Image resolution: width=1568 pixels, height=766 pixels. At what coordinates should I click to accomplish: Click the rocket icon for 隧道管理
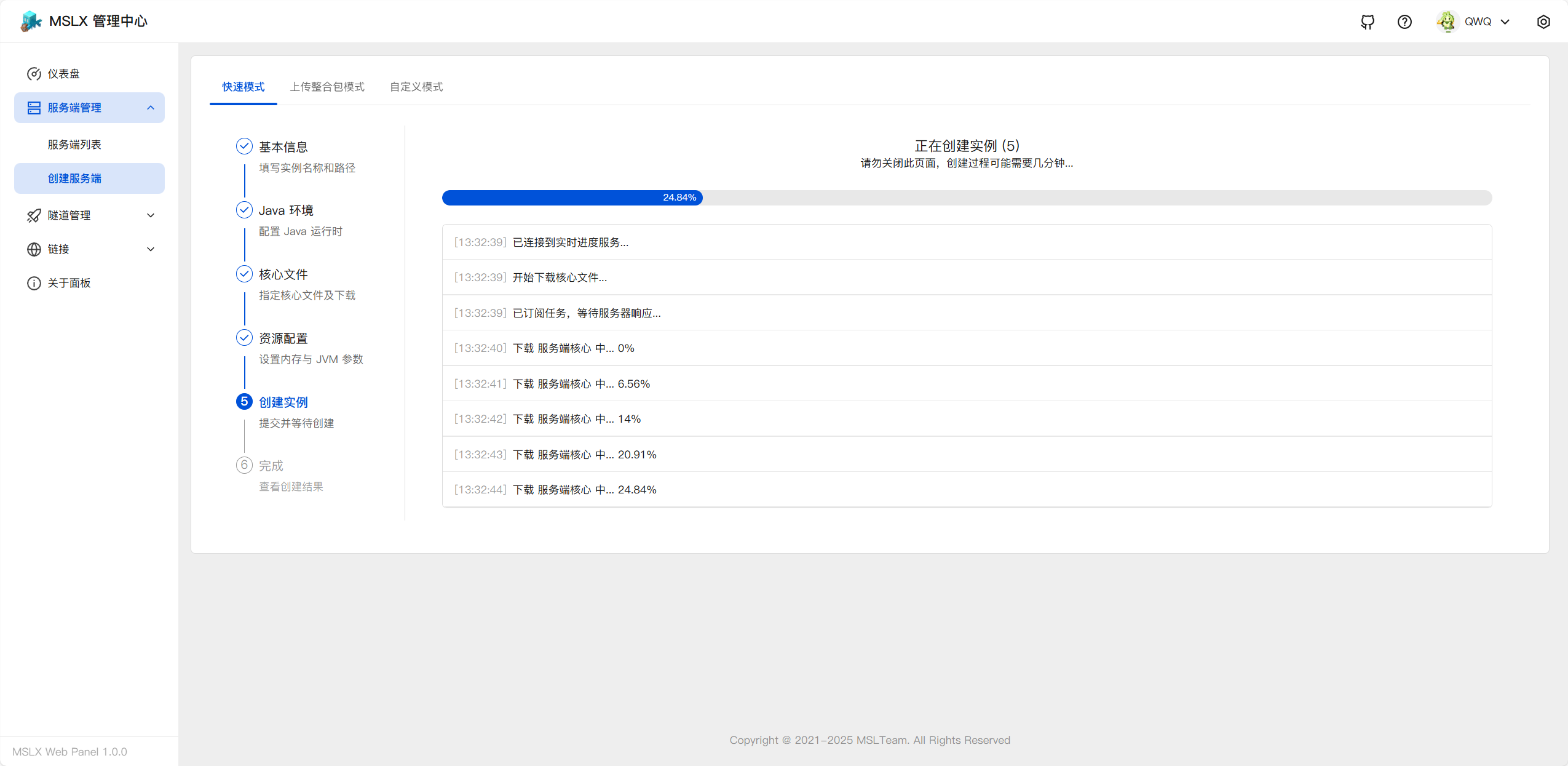pos(34,215)
